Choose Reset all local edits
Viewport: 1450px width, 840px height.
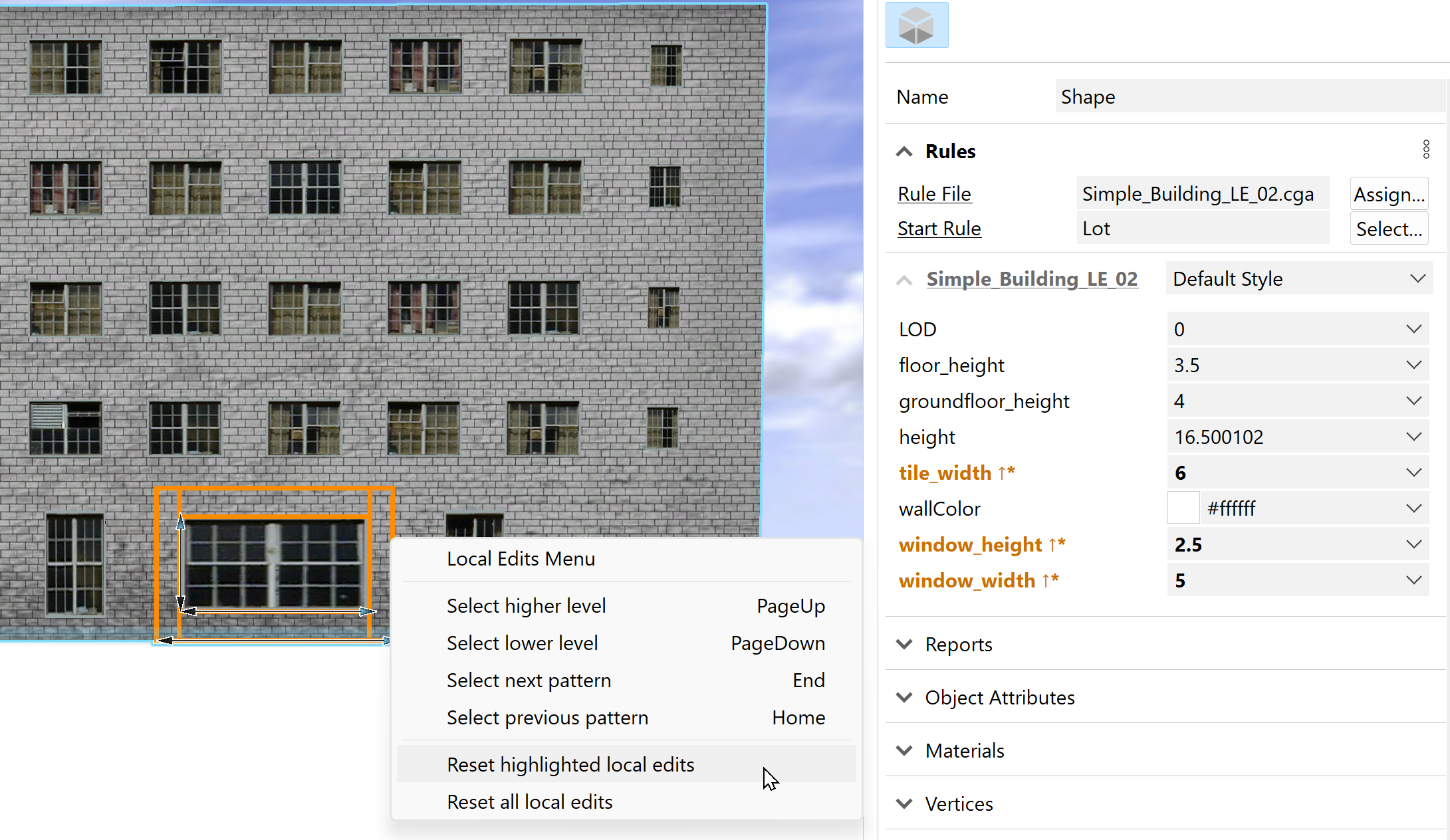[x=529, y=801]
